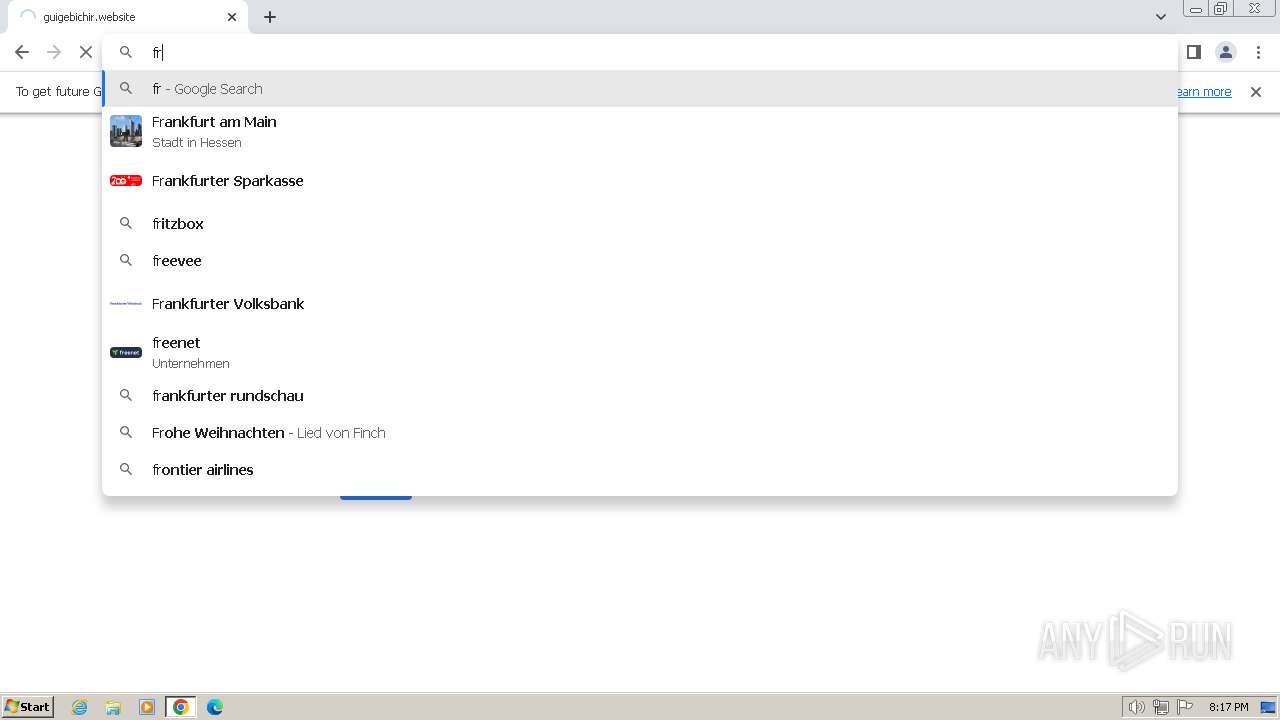This screenshot has width=1280, height=720.
Task: Choose the Frankfurt am Main suggestion
Action: (640, 132)
